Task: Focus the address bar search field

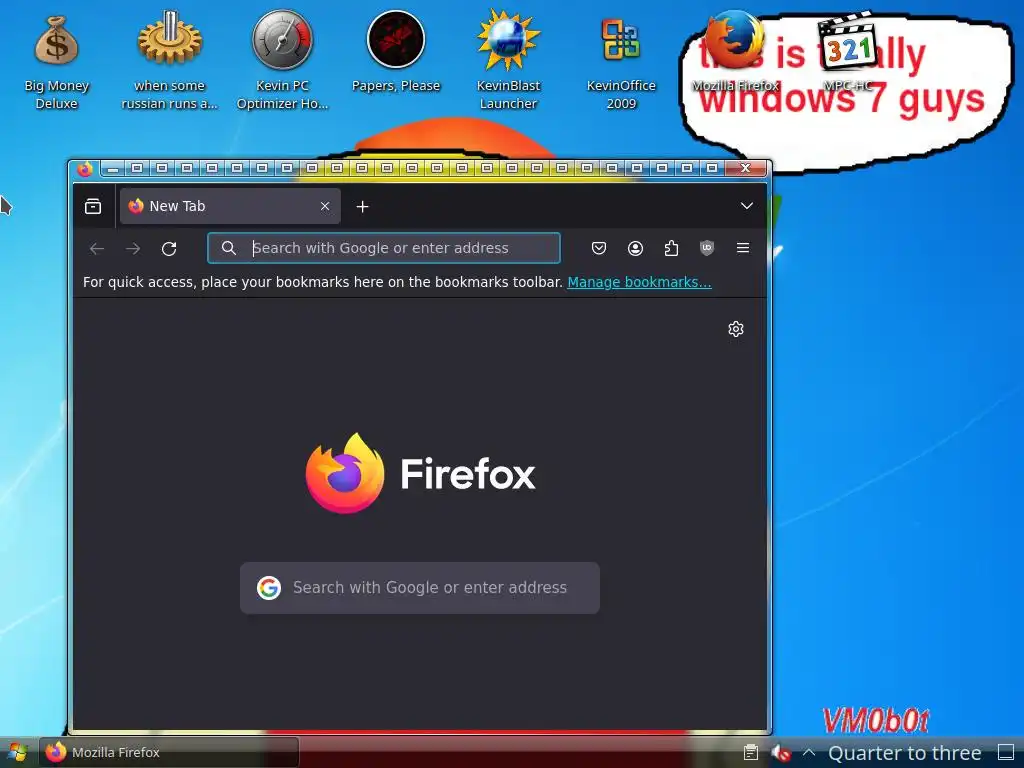Action: pyautogui.click(x=384, y=248)
